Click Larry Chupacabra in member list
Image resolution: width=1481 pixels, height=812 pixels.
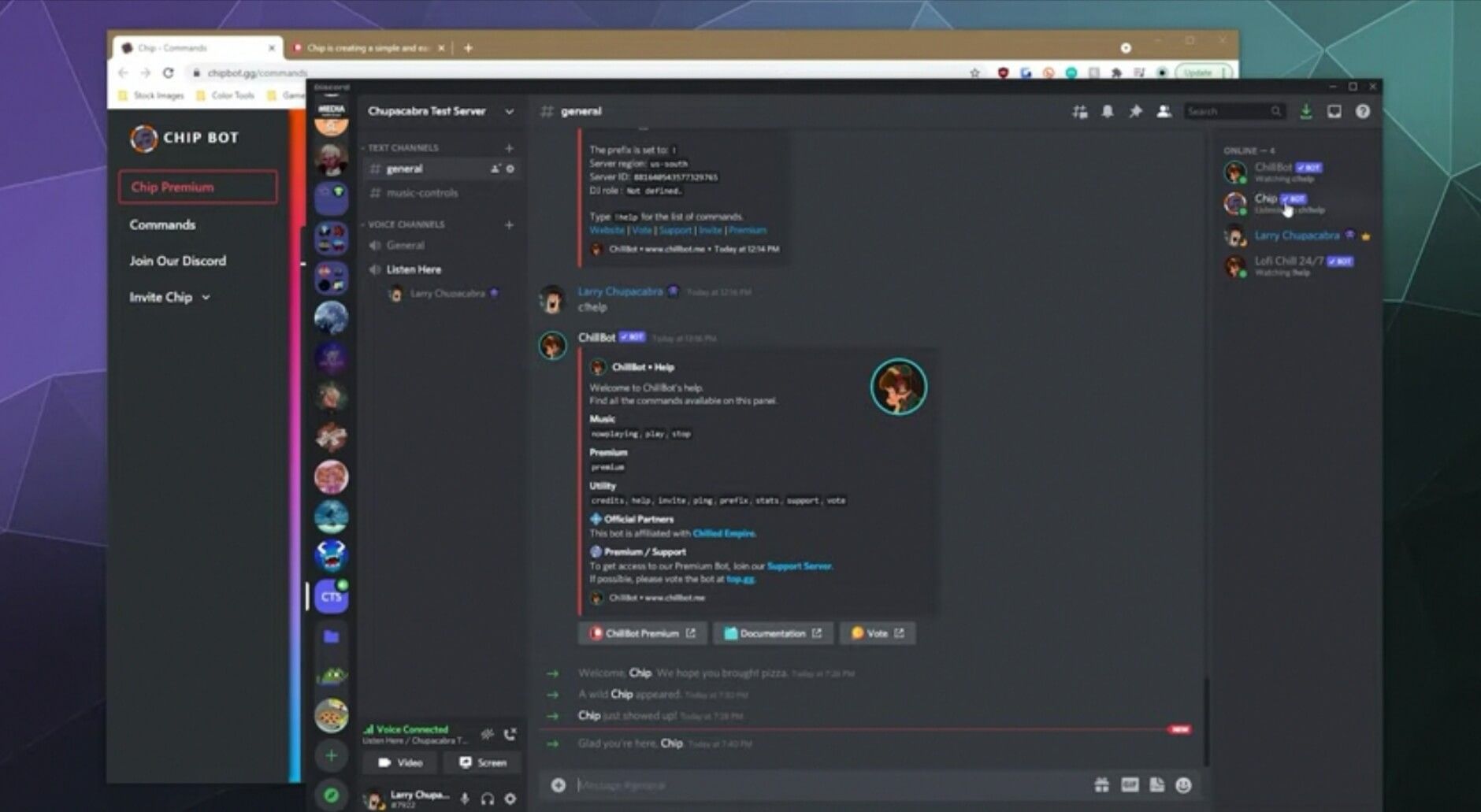(x=1296, y=235)
